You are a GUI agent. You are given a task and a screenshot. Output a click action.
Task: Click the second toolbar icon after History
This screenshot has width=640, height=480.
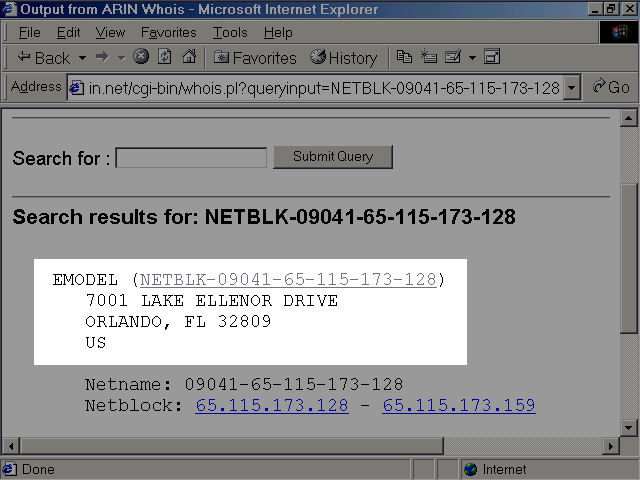[429, 56]
